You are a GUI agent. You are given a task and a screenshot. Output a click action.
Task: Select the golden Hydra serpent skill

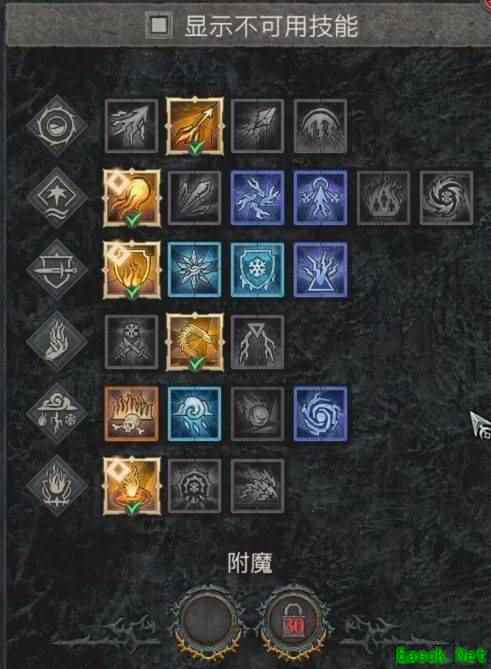coord(195,342)
